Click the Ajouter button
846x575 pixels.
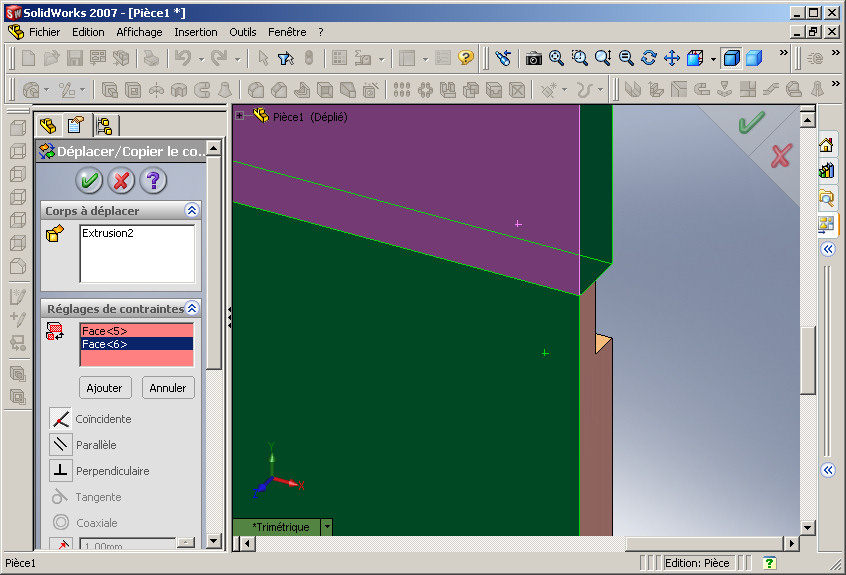coord(105,388)
